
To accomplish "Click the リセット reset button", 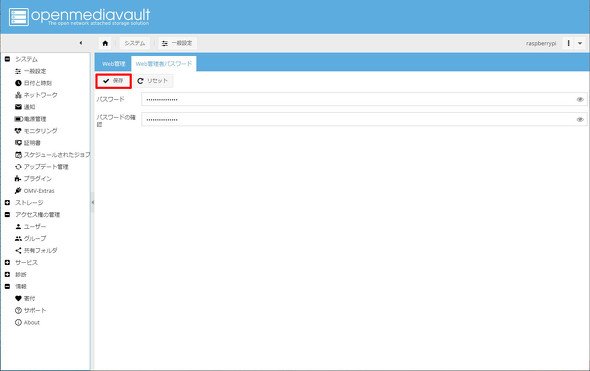I will coord(153,81).
